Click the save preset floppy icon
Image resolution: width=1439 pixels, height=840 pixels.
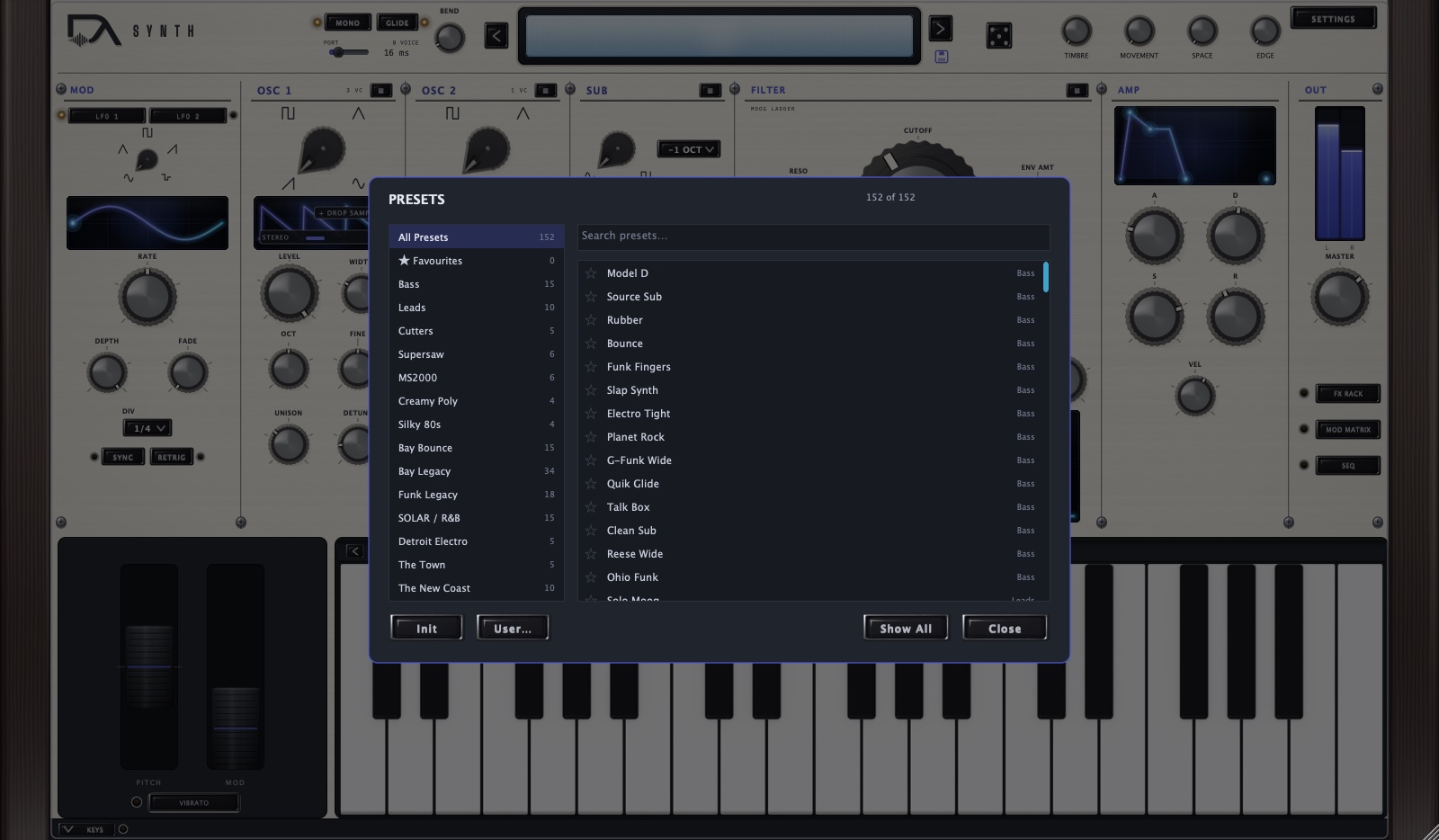[941, 57]
